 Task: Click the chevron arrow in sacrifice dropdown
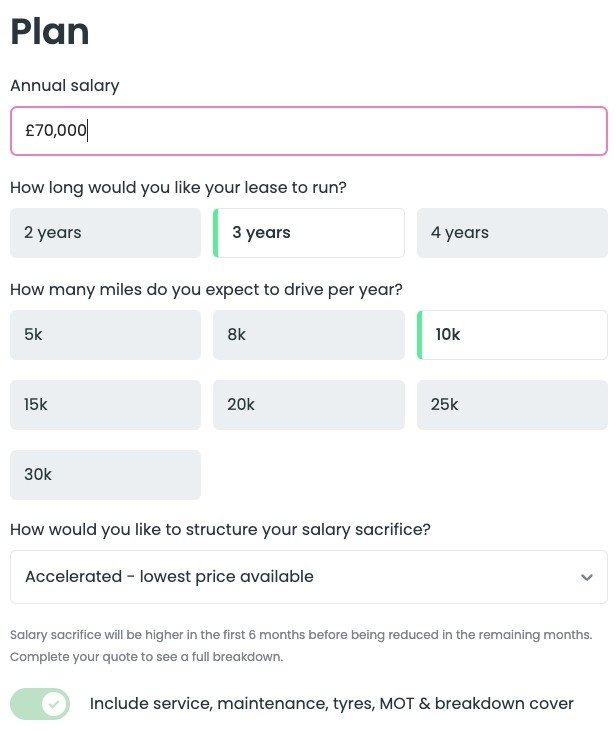pyautogui.click(x=587, y=577)
